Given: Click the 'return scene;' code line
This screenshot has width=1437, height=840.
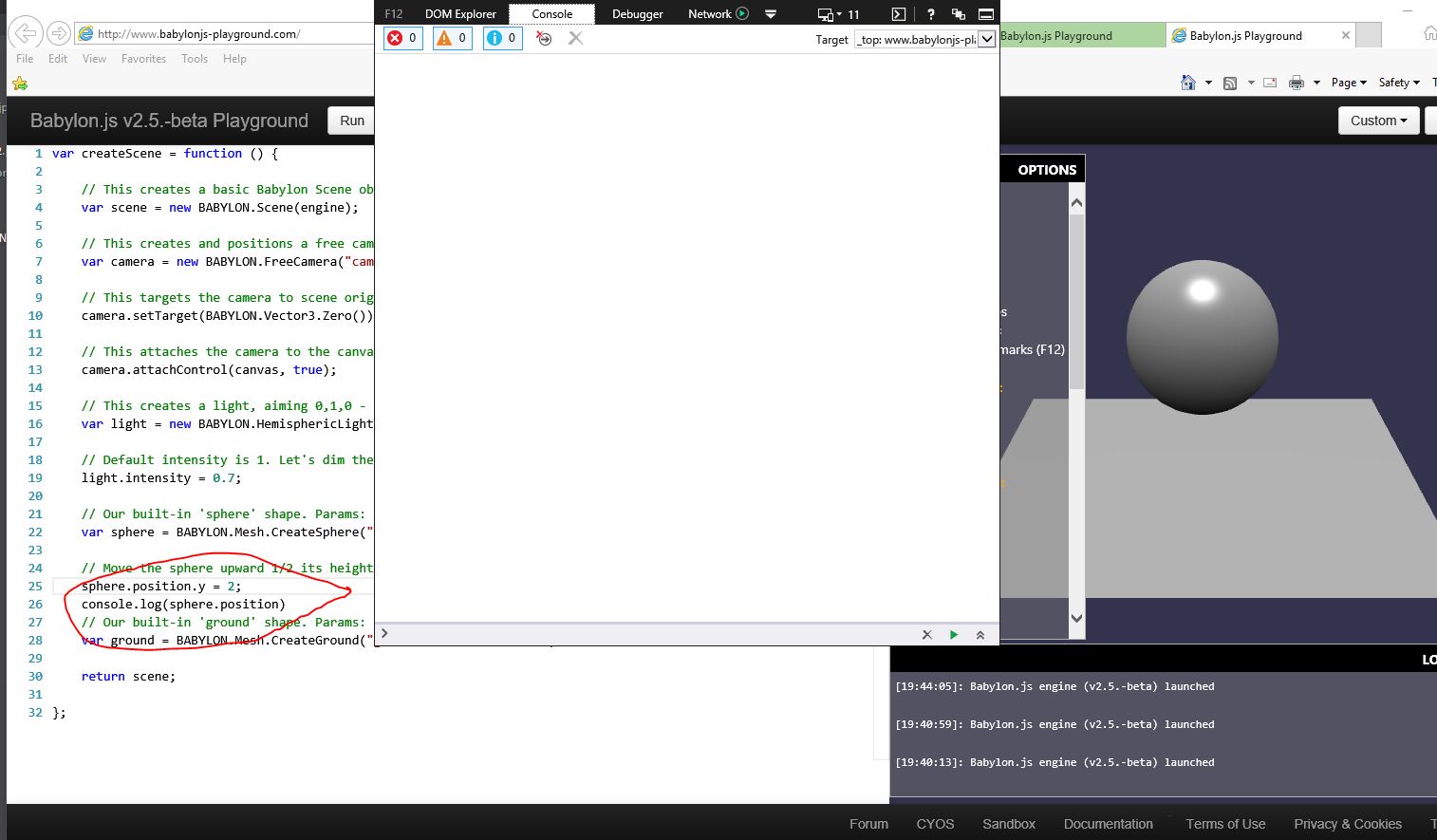Looking at the screenshot, I should [128, 676].
